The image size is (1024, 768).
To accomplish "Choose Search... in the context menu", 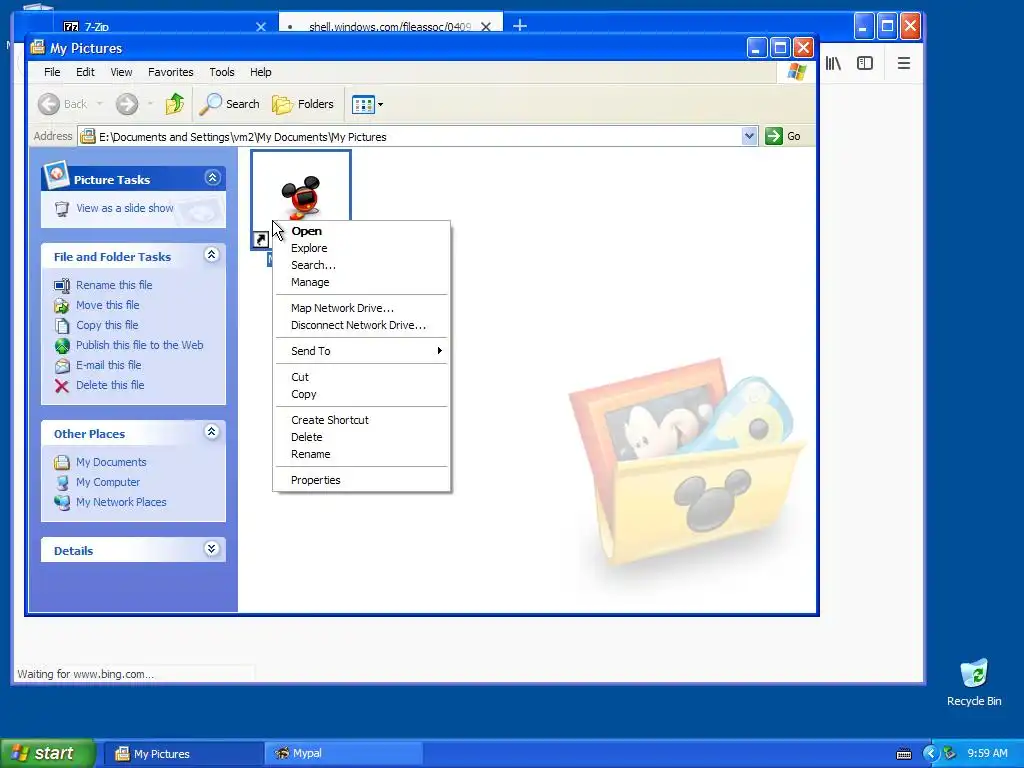I will click(x=361, y=264).
